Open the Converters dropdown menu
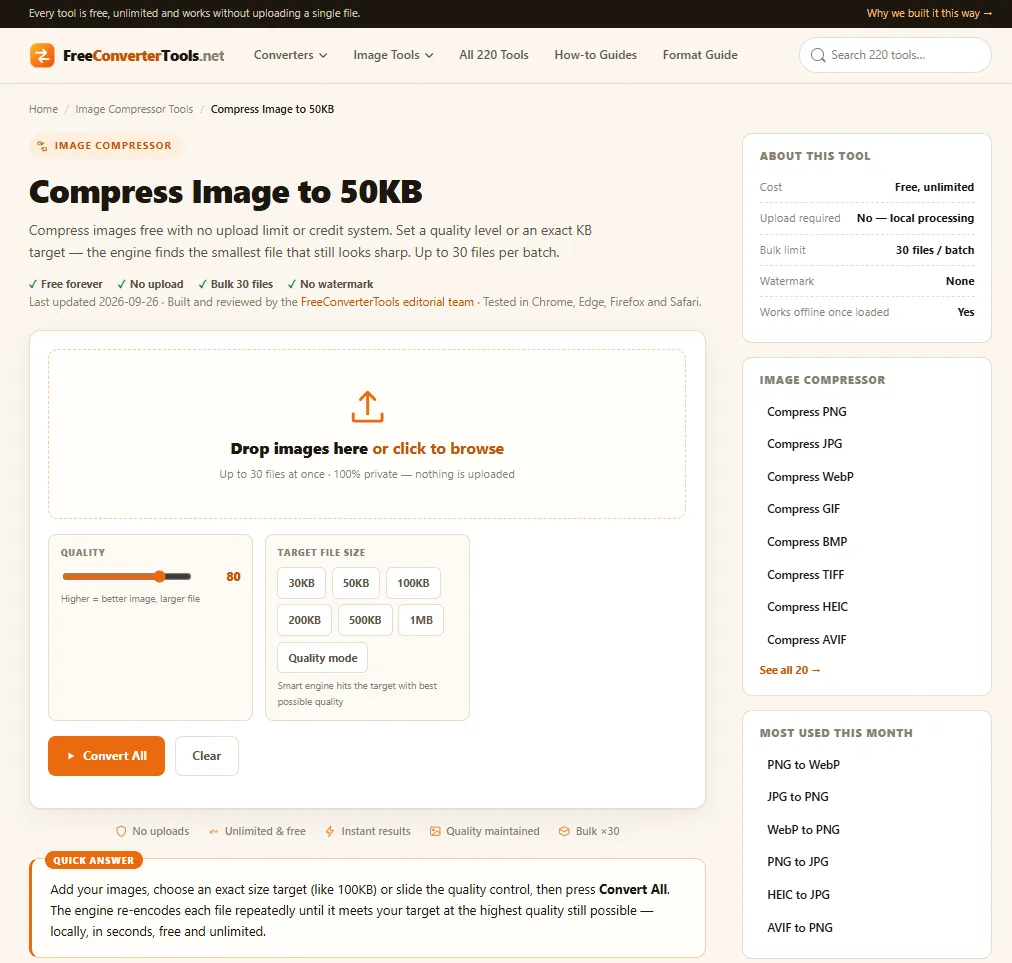This screenshot has height=963, width=1012. 290,56
